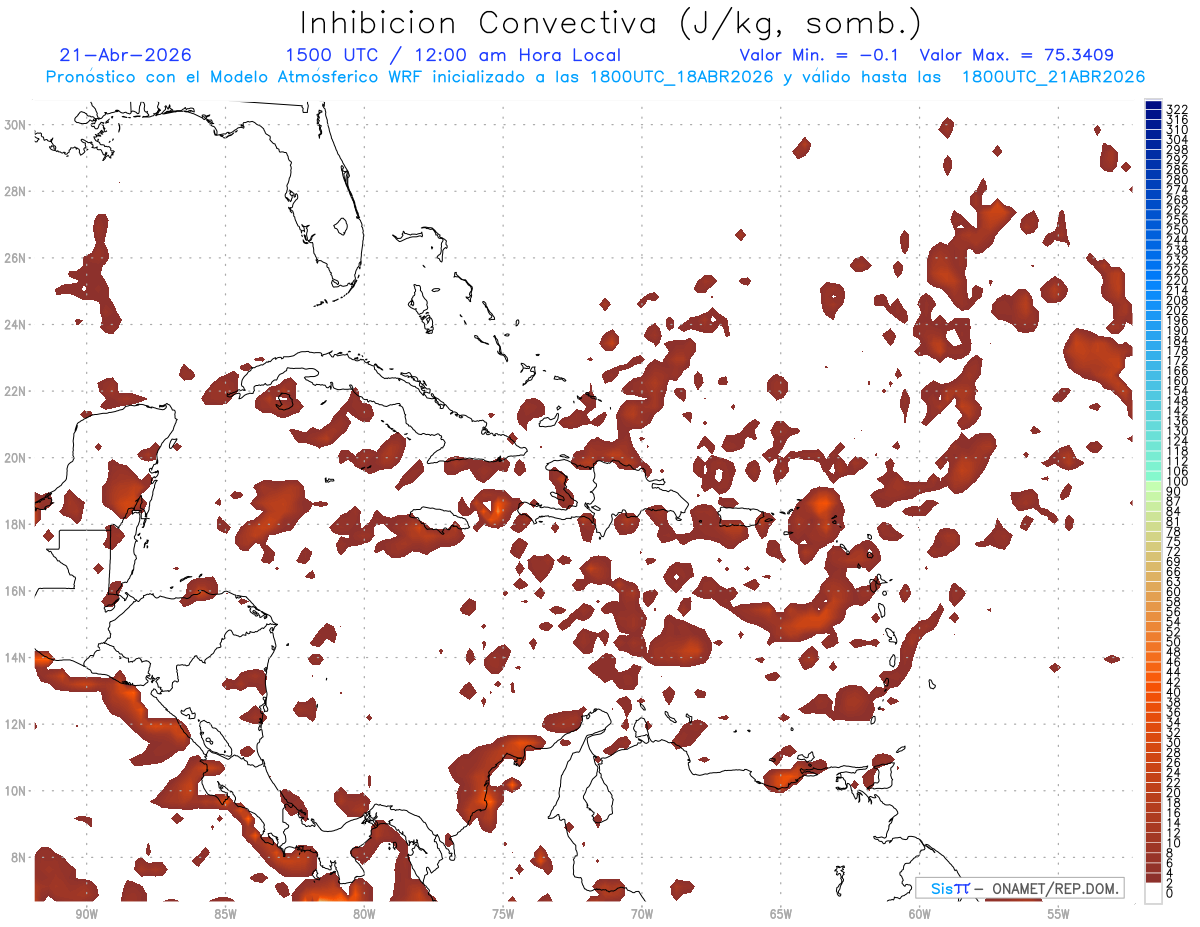Pick the dark blue 322 colorbar swatch

pyautogui.click(x=1153, y=106)
